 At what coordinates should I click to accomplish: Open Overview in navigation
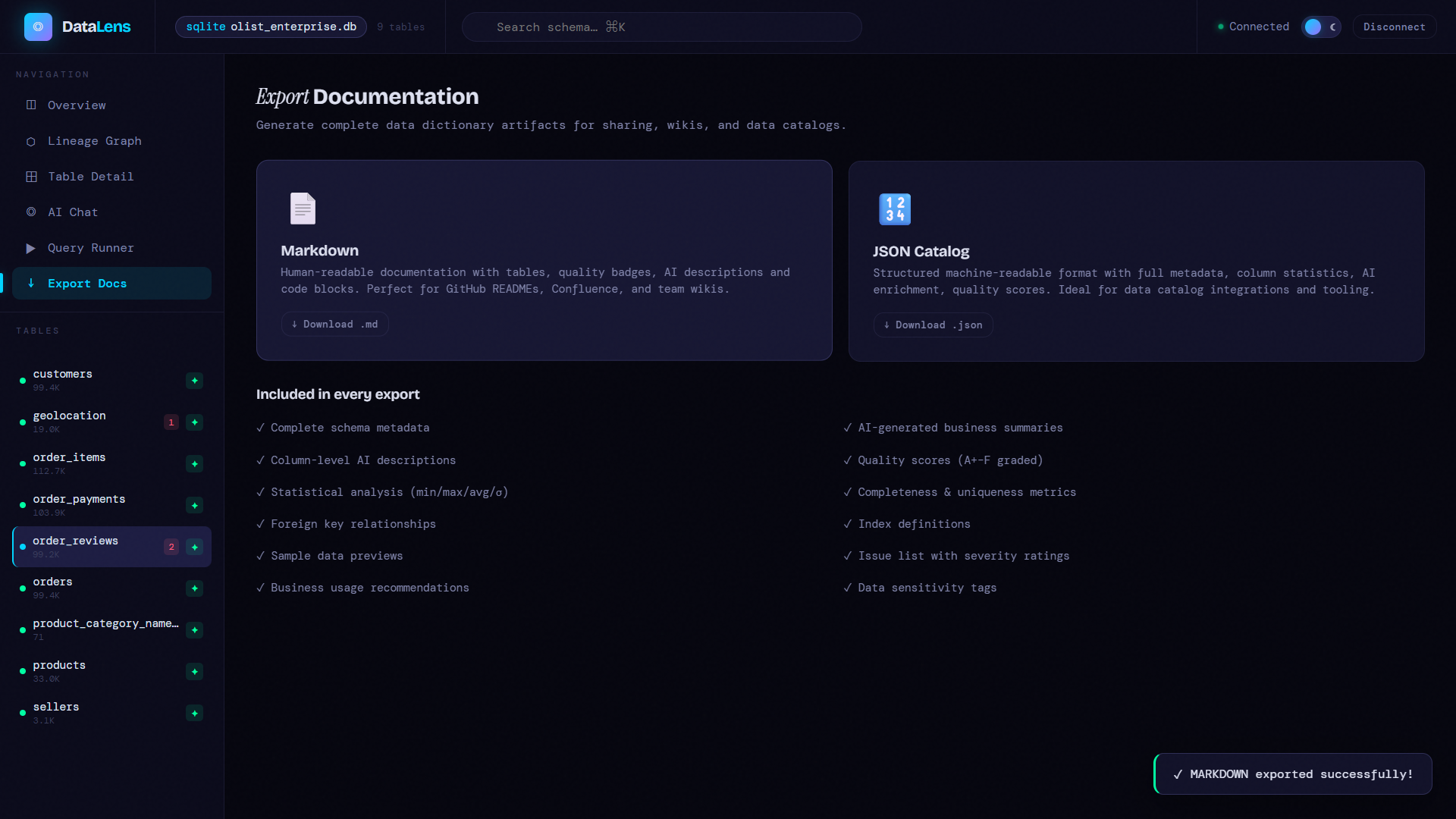(111, 105)
